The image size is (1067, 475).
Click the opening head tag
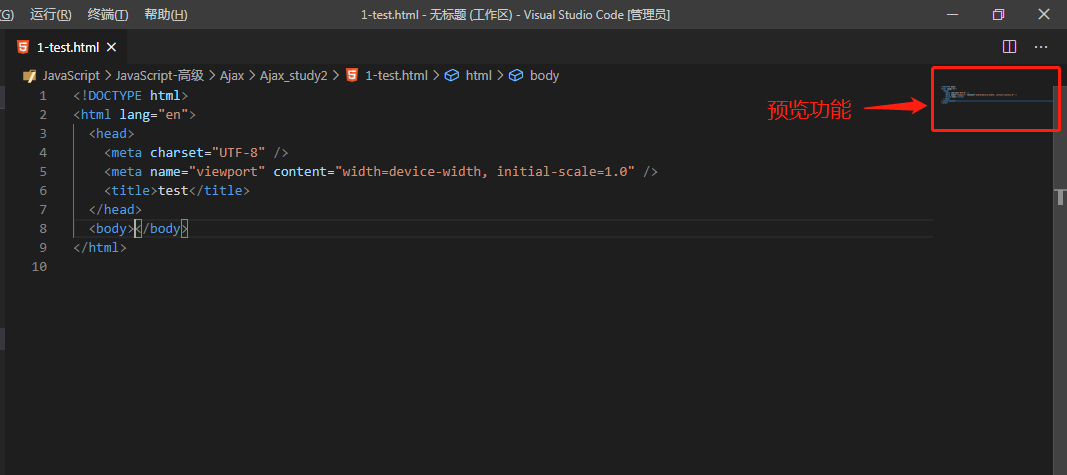[x=112, y=133]
